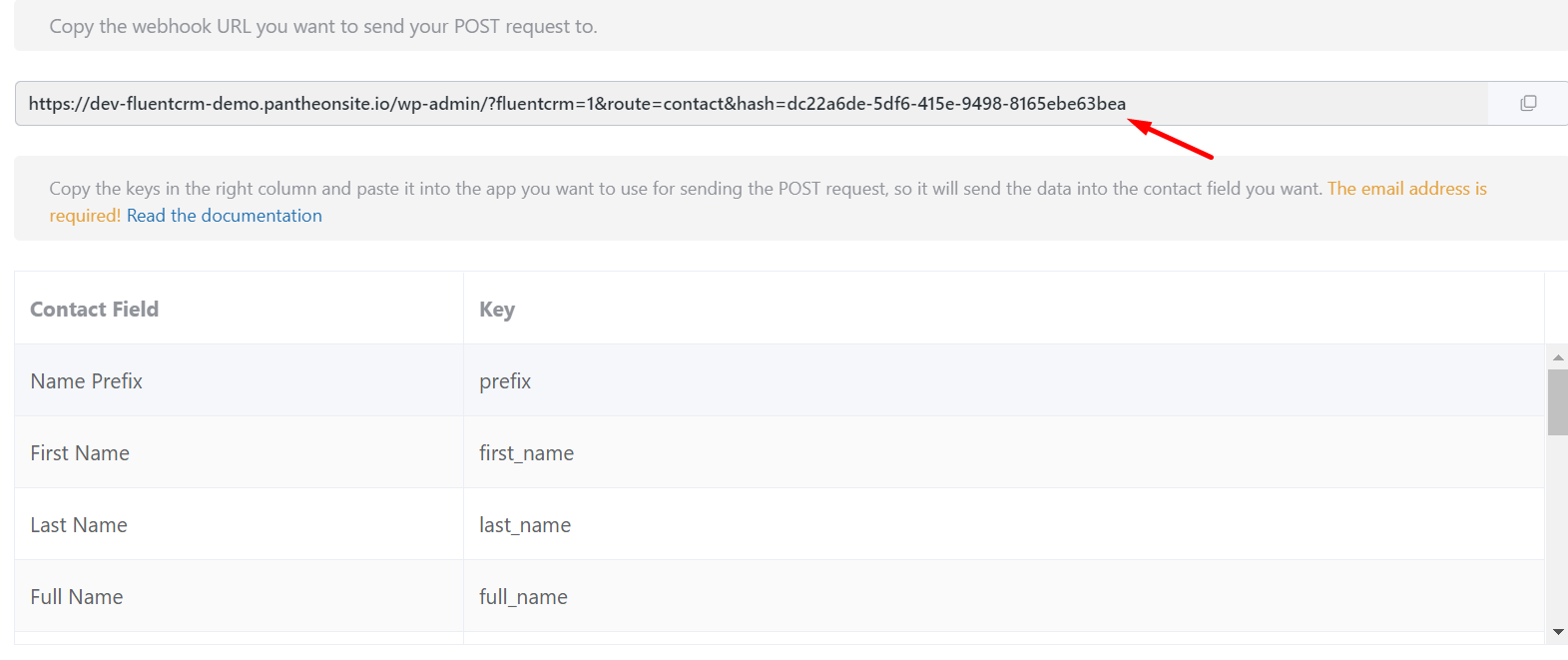
Task: Click the scrollbar up arrow
Action: coord(1557,357)
